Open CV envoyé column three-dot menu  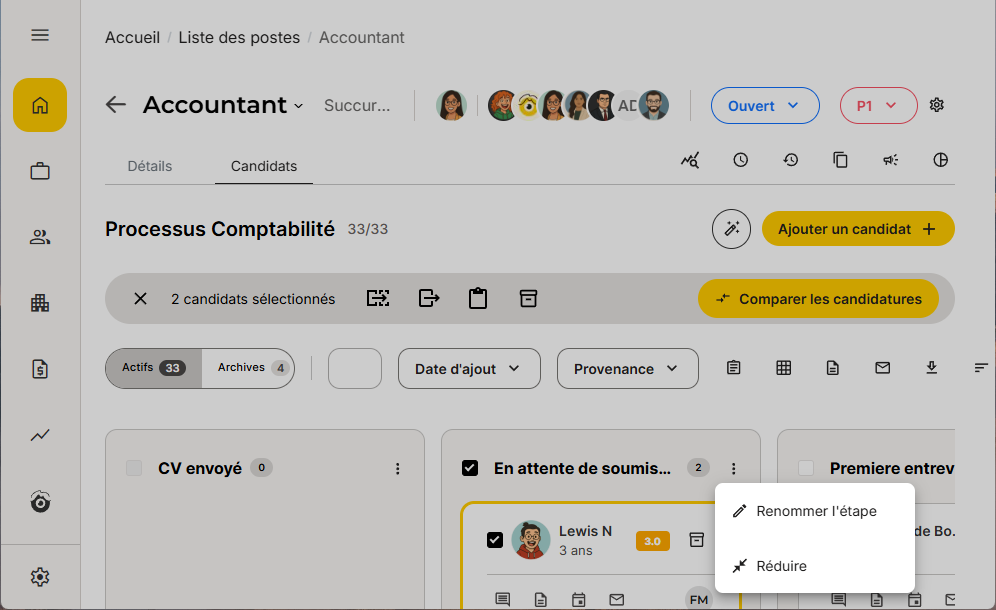(398, 469)
